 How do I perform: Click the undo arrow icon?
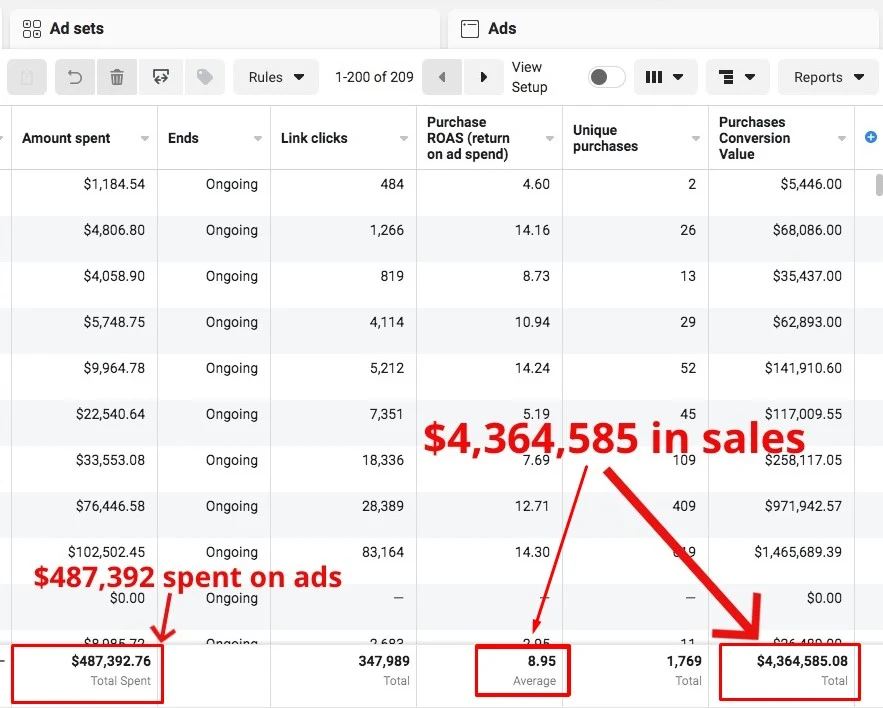pyautogui.click(x=75, y=77)
